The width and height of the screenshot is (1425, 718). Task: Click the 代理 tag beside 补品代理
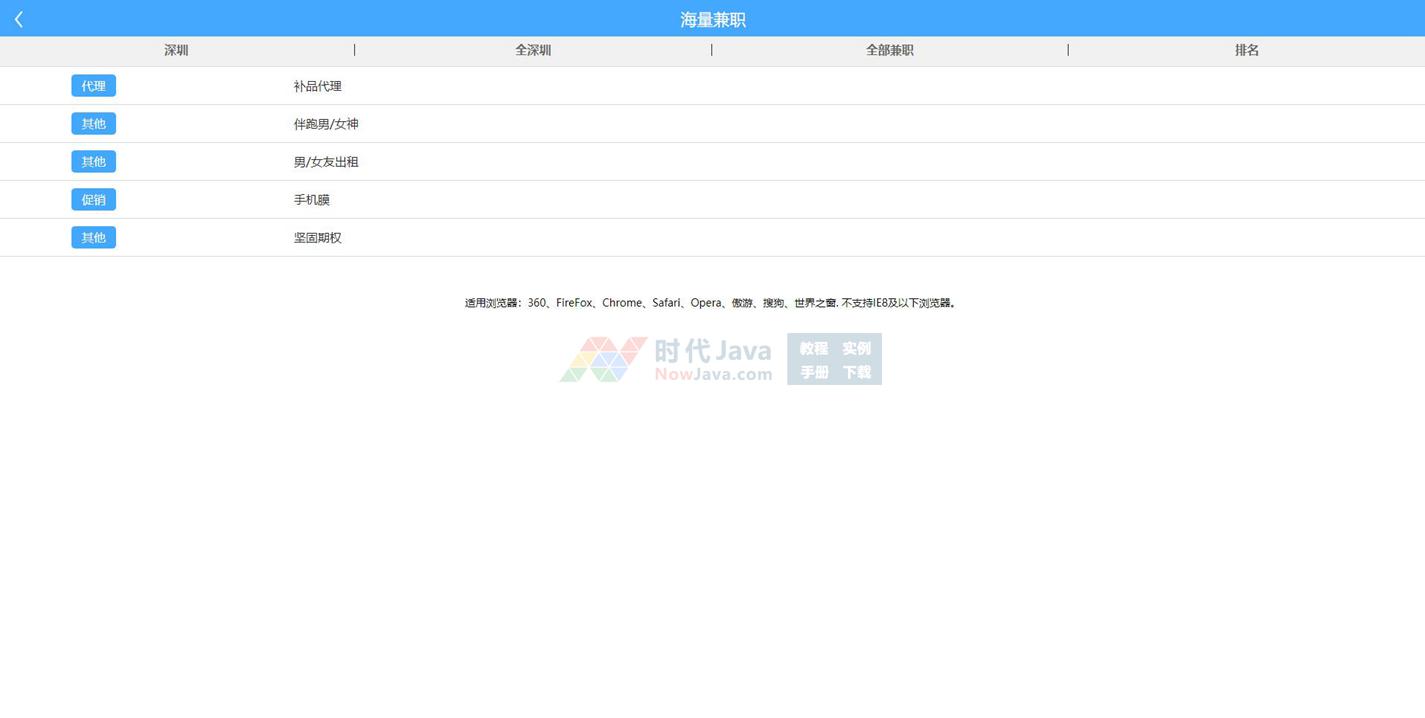pos(93,86)
